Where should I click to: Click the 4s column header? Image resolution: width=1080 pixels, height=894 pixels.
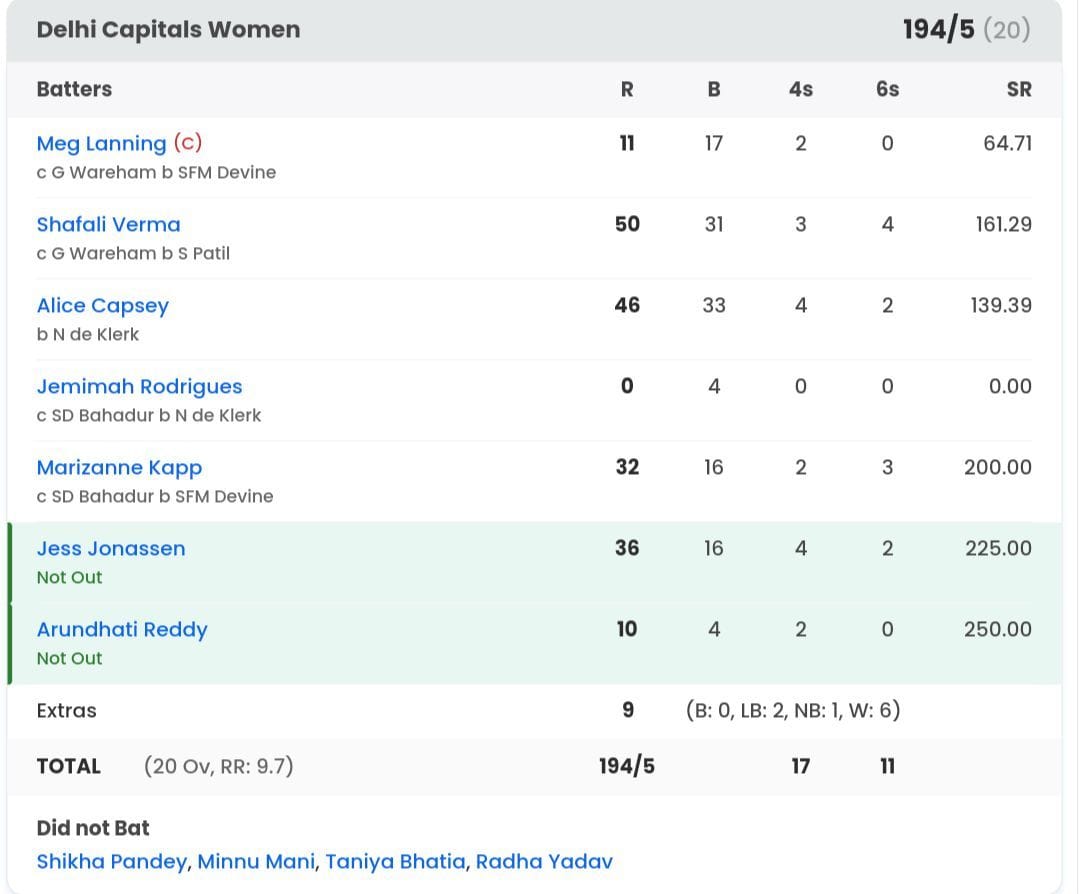coord(800,89)
